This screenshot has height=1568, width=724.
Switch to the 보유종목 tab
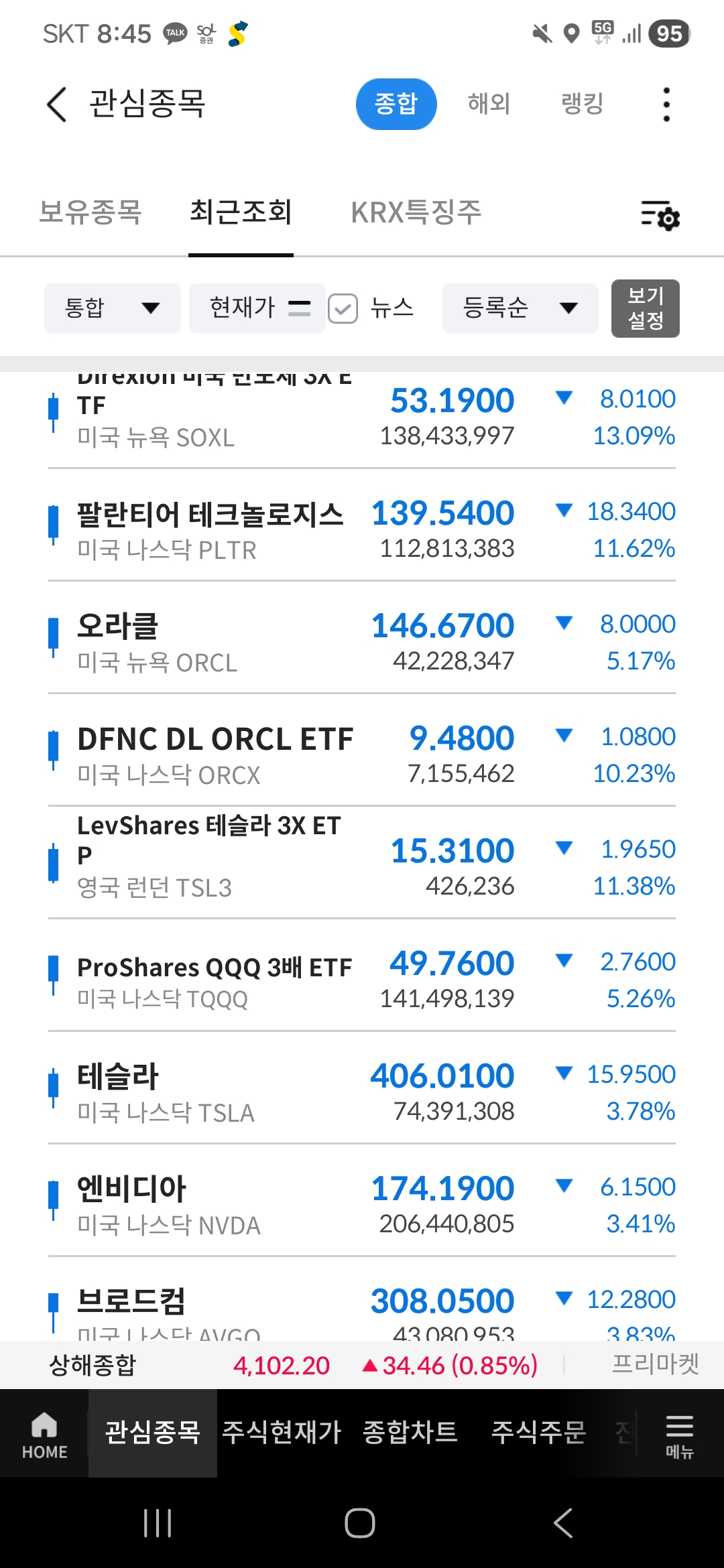pyautogui.click(x=90, y=212)
